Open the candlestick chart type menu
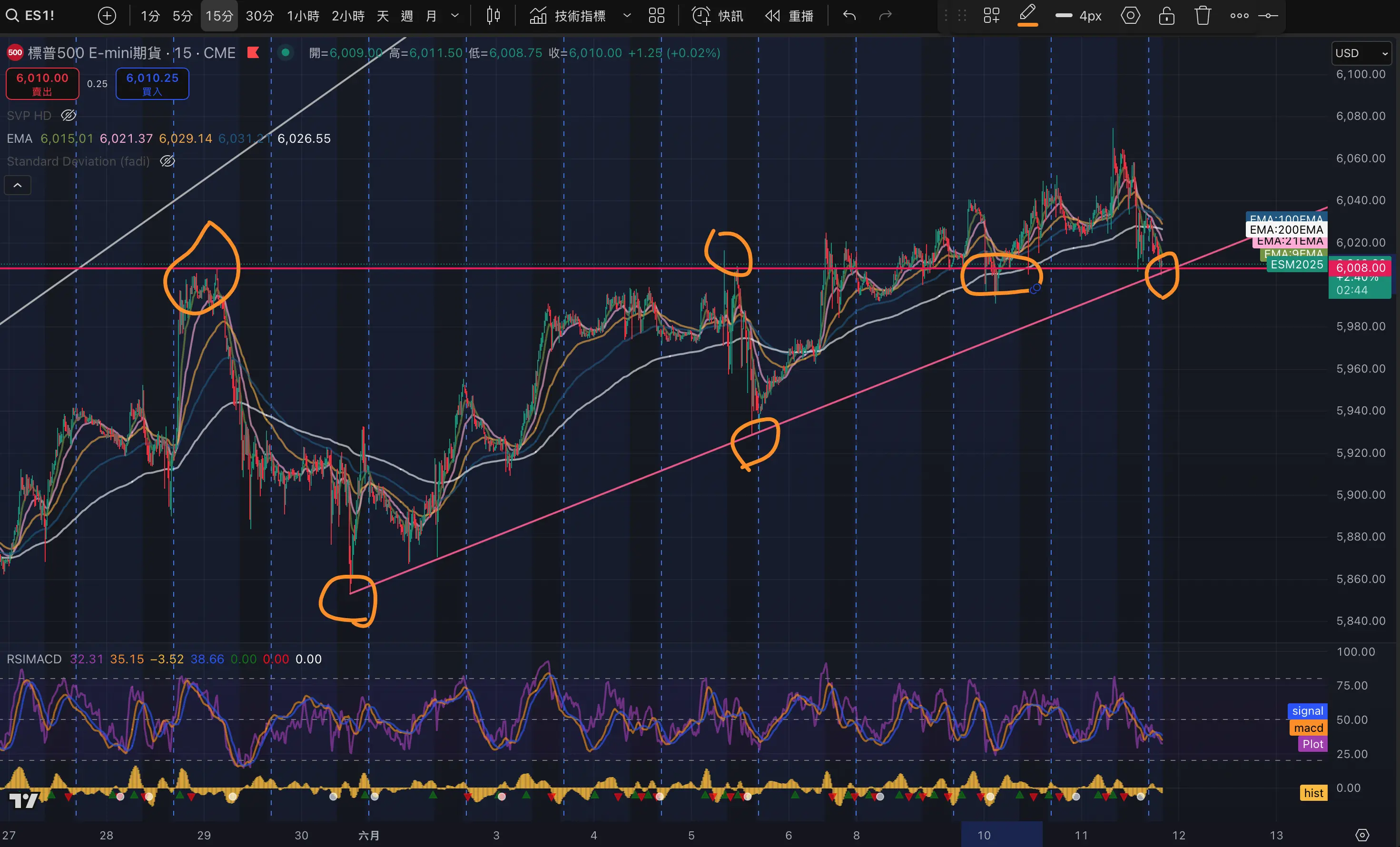The width and height of the screenshot is (1400, 847). pos(493,15)
